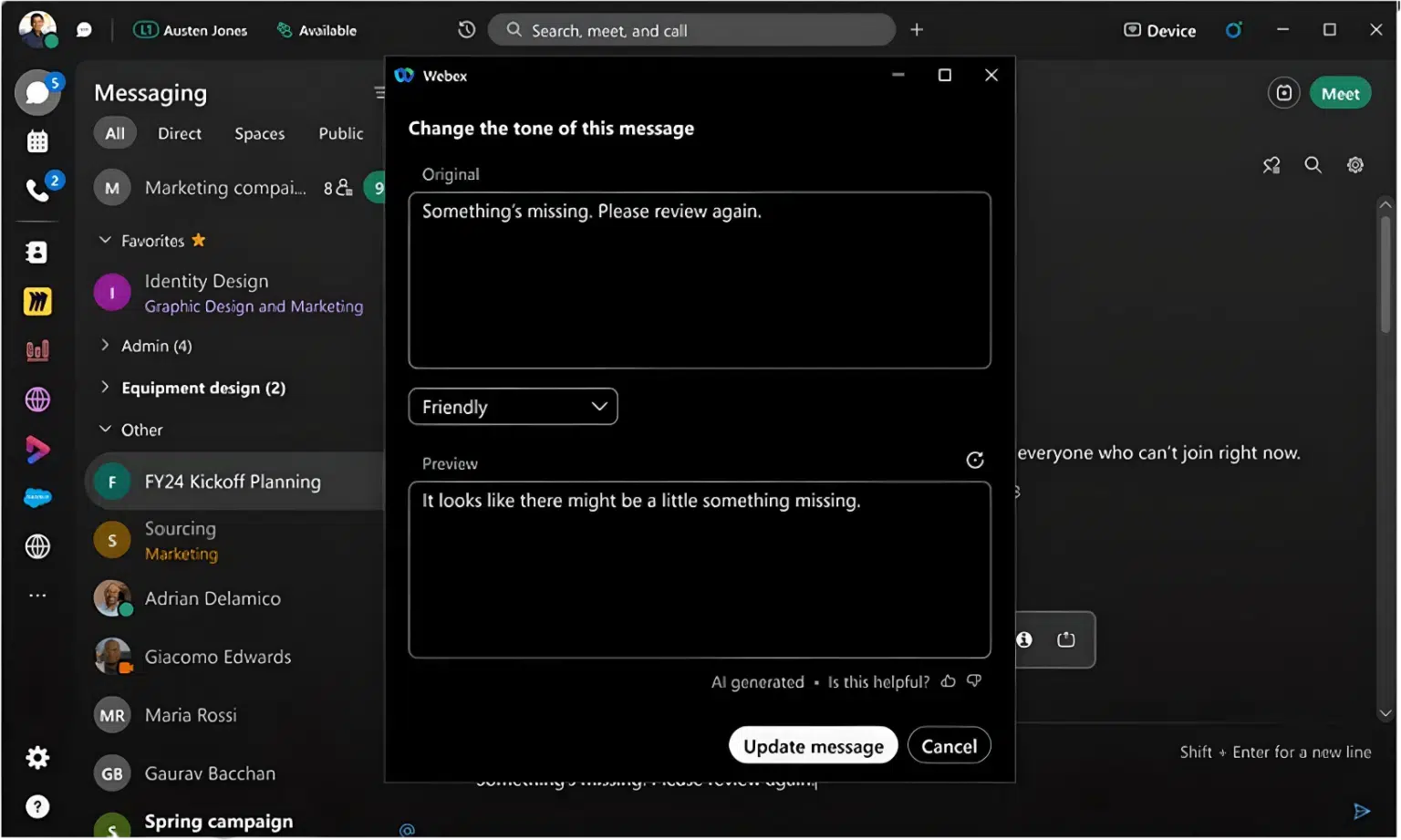Screen dimensions: 1401x840
Task: Start a meeting with the Meet button
Action: [x=1340, y=93]
